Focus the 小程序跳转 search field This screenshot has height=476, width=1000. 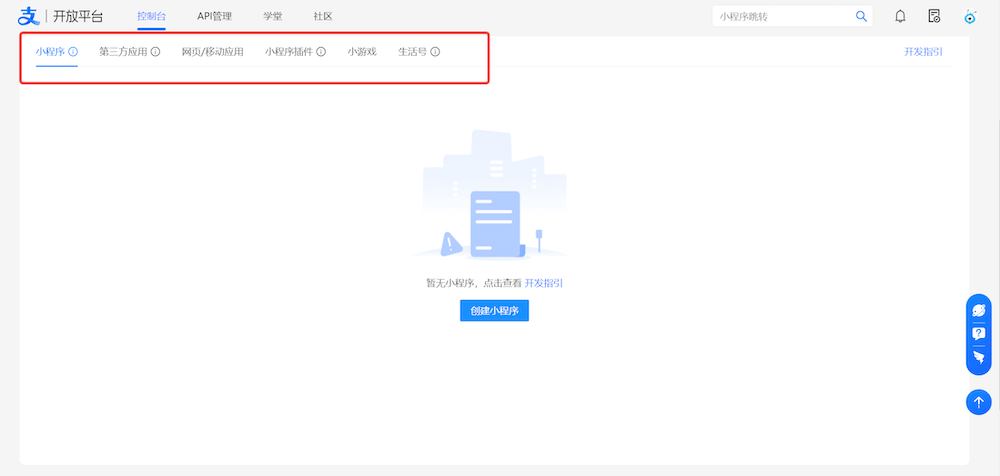(x=780, y=16)
